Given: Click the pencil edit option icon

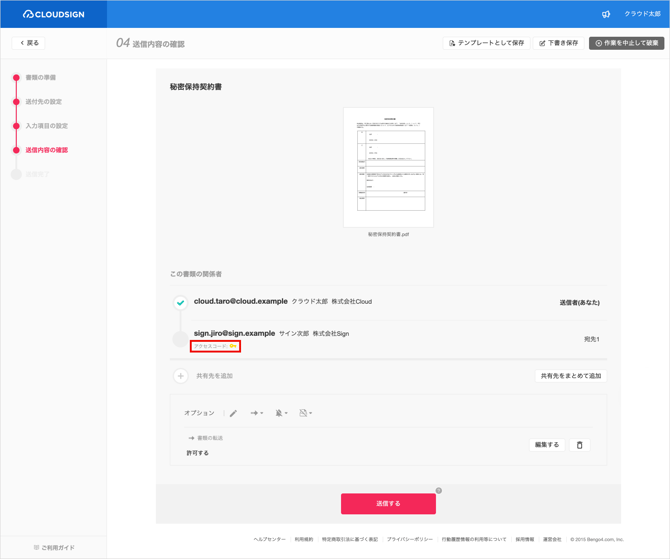Looking at the screenshot, I should [x=233, y=413].
